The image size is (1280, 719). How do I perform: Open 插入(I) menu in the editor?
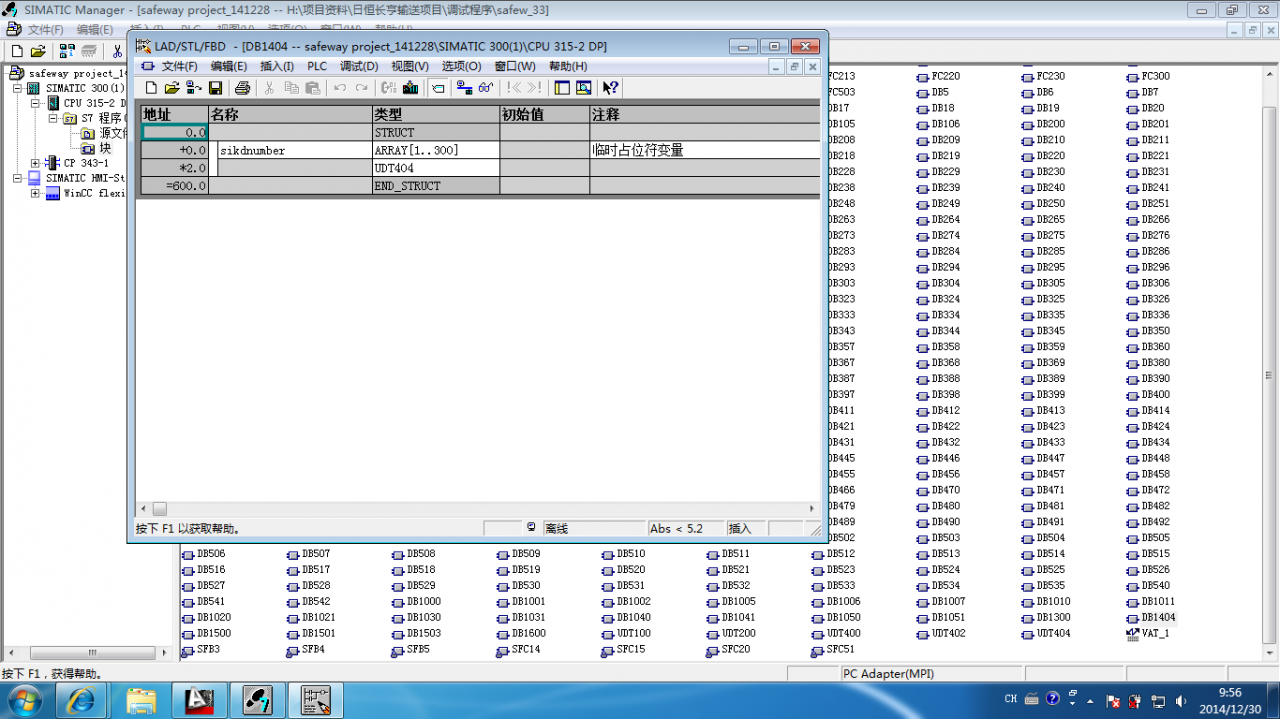pyautogui.click(x=277, y=66)
